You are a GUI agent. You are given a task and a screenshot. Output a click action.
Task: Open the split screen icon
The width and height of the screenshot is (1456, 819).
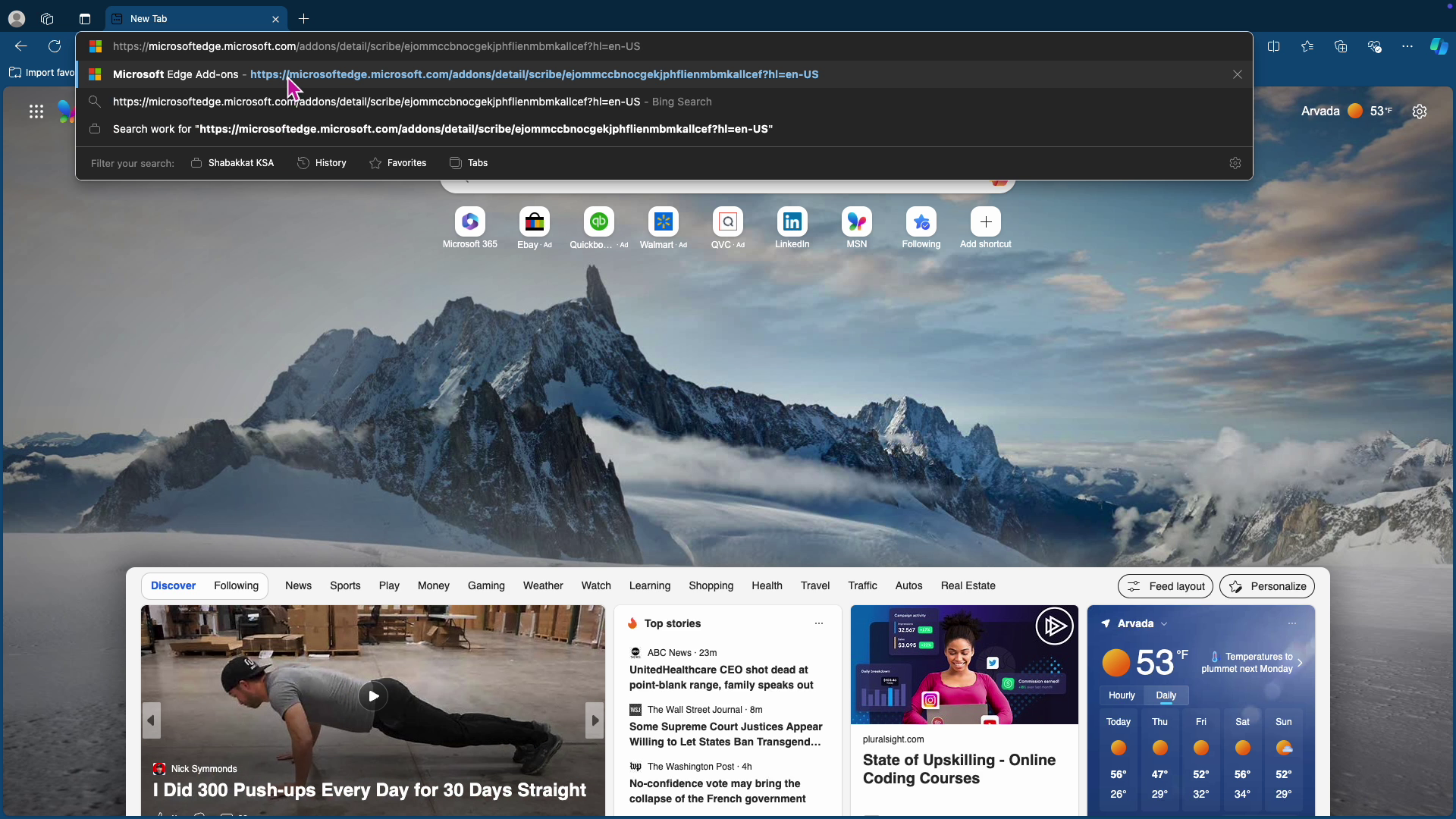point(1274,46)
